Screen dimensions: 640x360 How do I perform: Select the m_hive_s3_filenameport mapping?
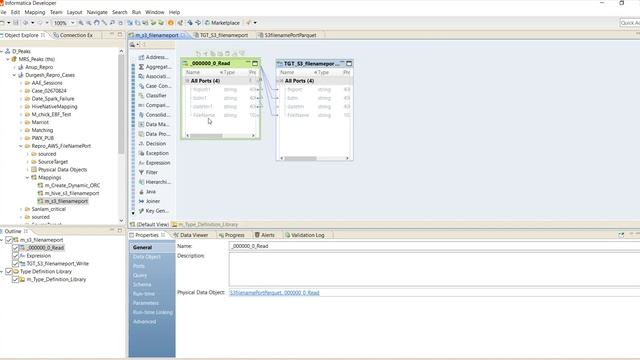pyautogui.click(x=68, y=193)
